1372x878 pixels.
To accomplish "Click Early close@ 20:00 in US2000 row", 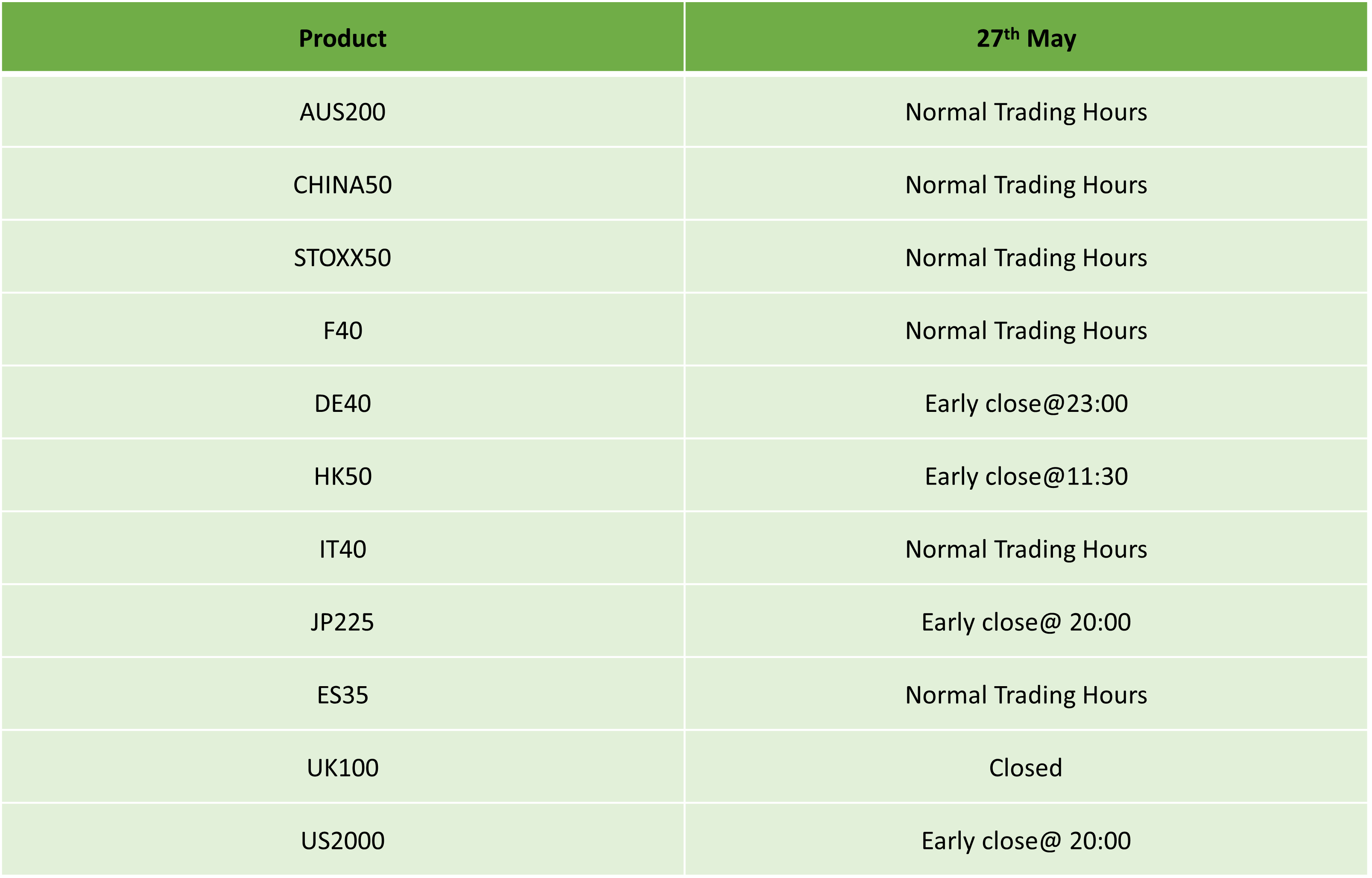I will (1026, 841).
